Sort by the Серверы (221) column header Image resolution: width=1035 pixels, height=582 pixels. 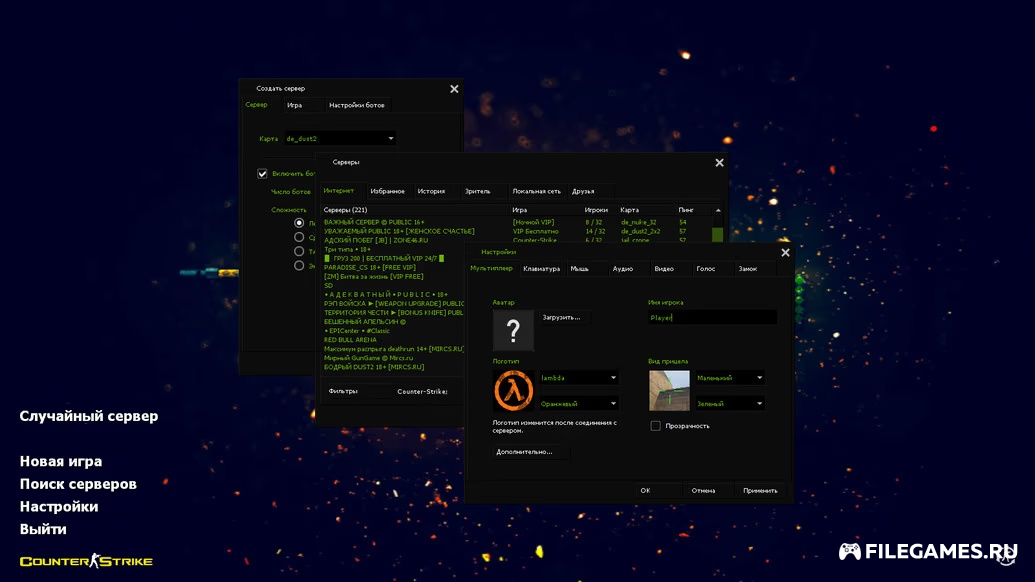point(415,210)
